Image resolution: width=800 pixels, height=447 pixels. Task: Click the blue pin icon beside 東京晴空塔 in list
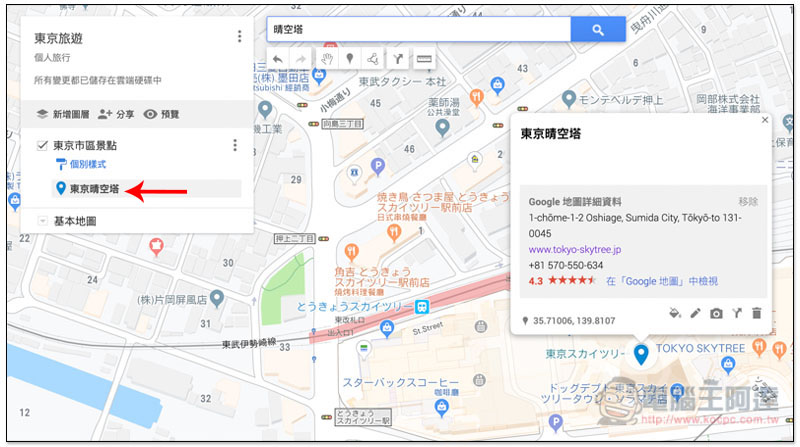[61, 188]
